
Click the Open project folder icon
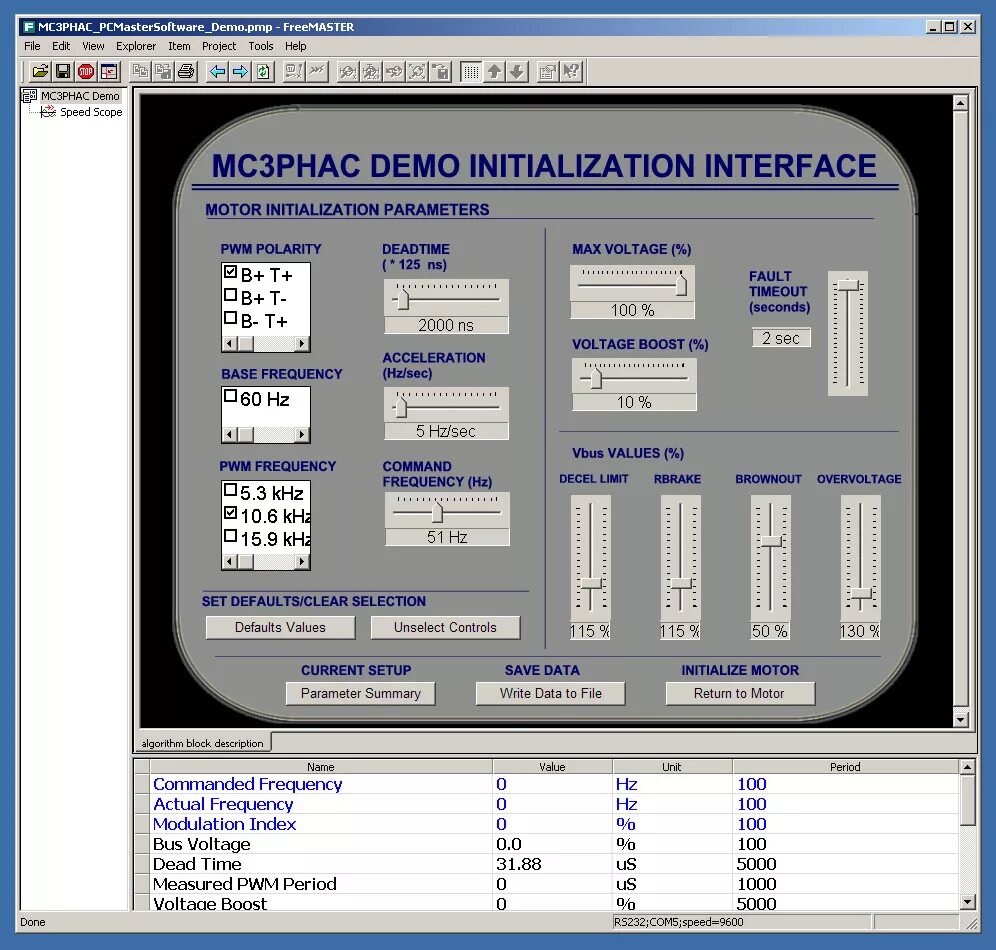(39, 72)
